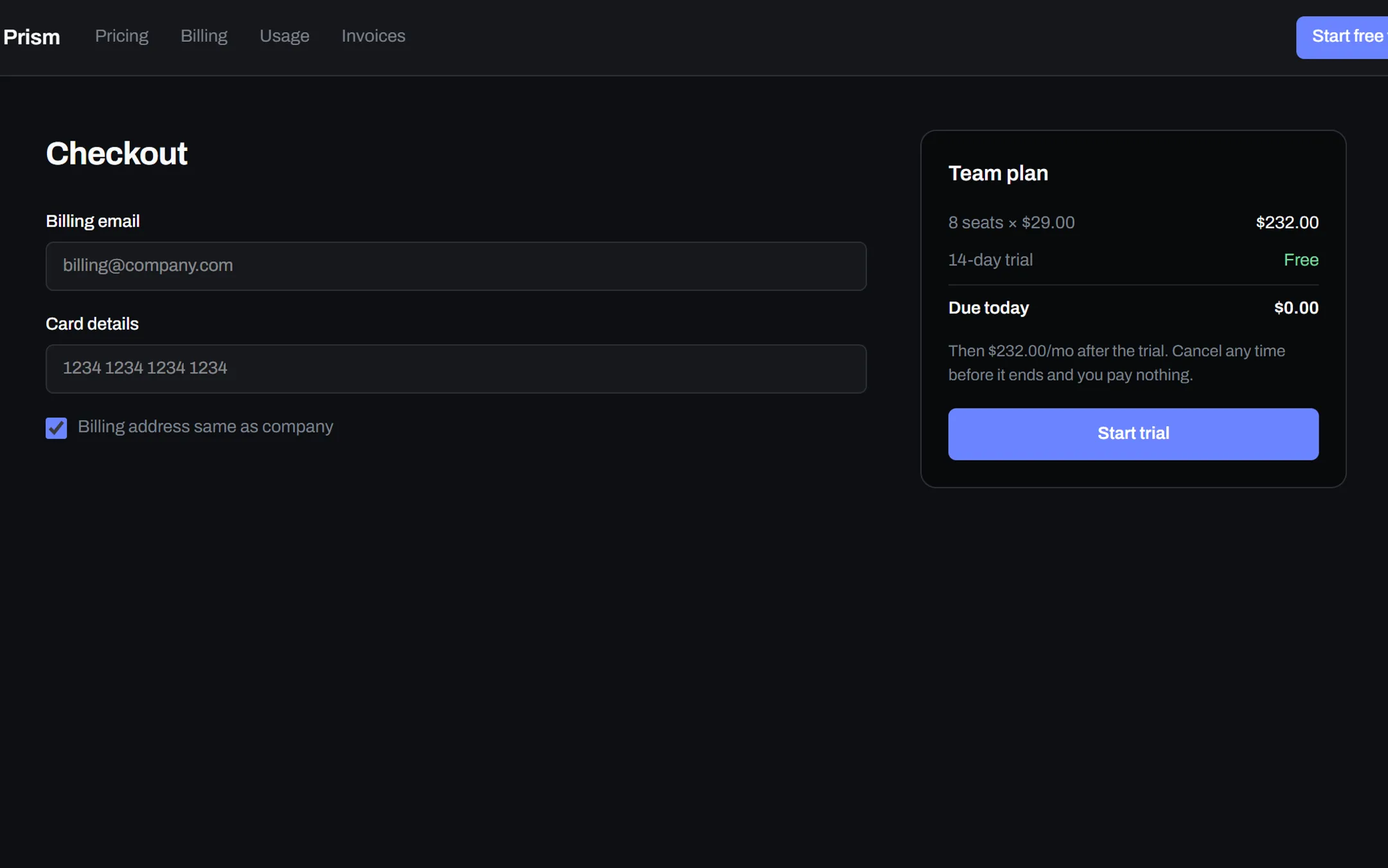Click the 'Billing email' label
Image resolution: width=1388 pixels, height=868 pixels.
pos(93,222)
